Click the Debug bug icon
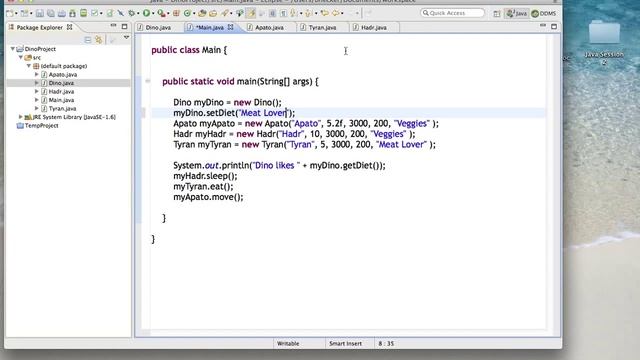The image size is (640, 360). coord(131,13)
